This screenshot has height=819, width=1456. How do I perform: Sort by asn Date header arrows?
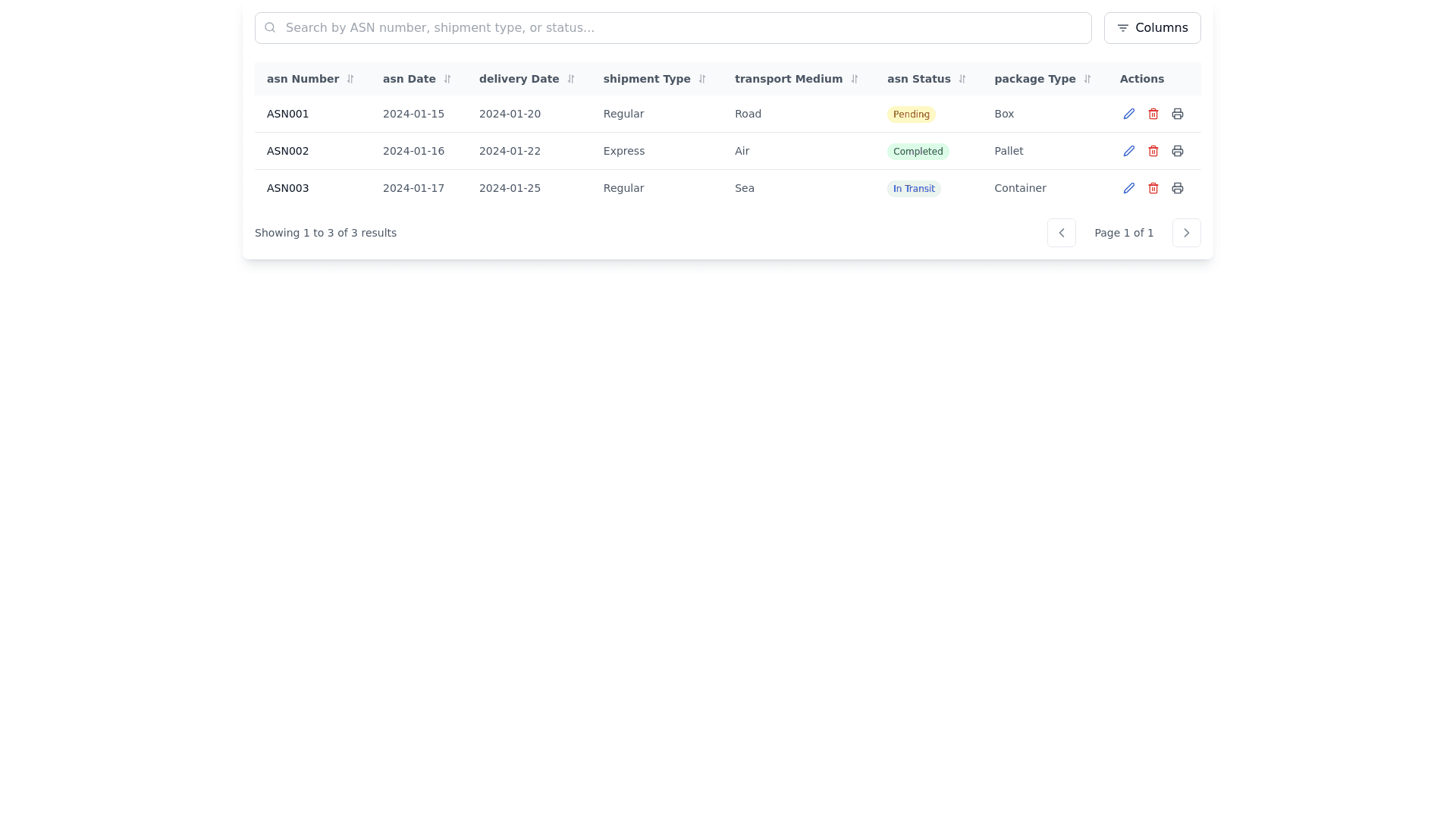pyautogui.click(x=447, y=79)
